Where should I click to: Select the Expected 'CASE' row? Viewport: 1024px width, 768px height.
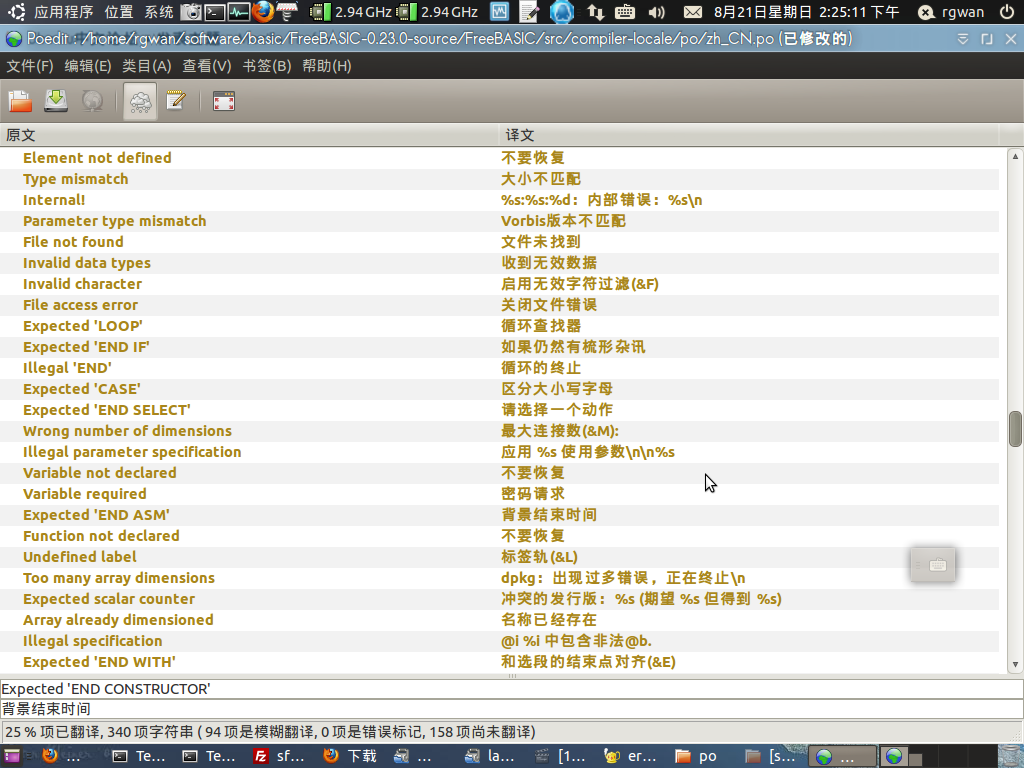coord(499,389)
